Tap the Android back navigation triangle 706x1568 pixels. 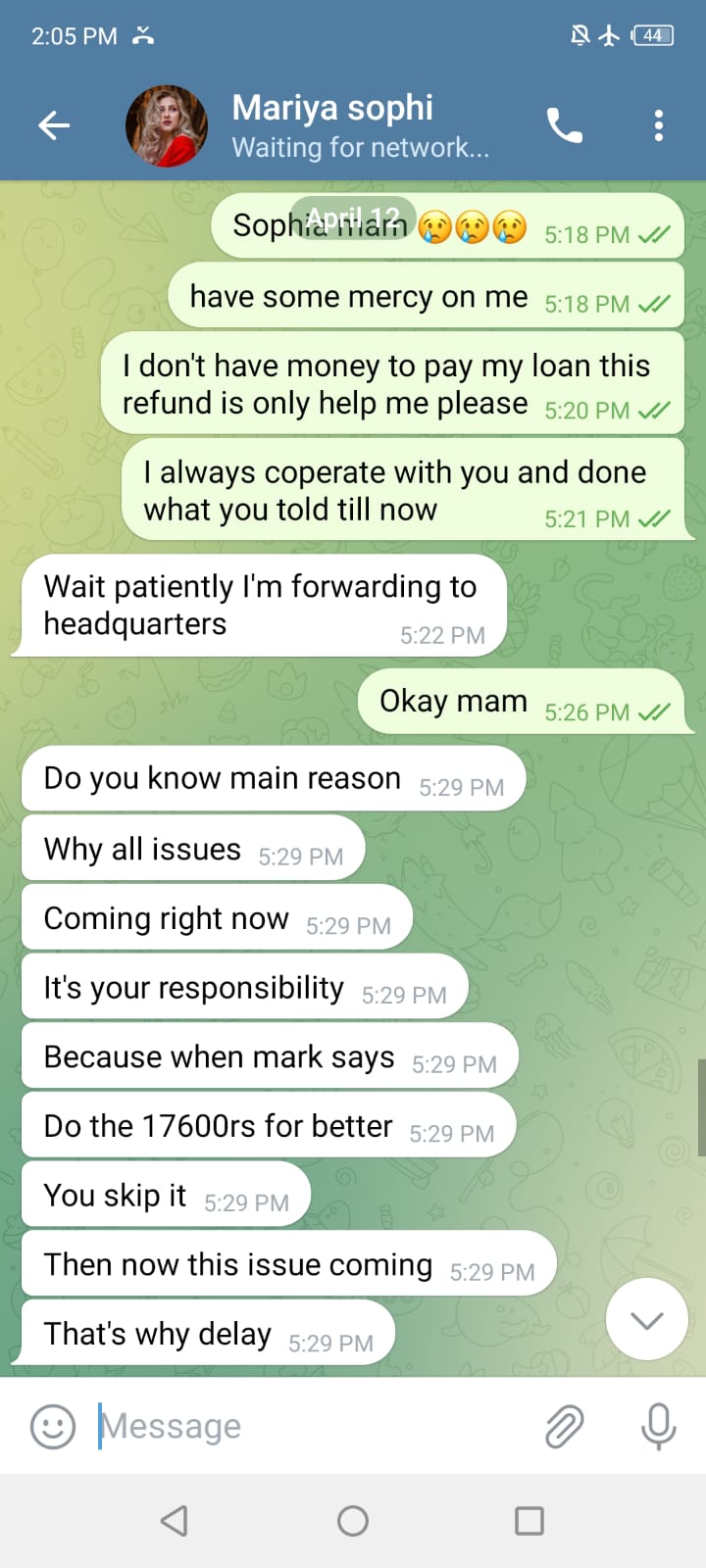[175, 1521]
